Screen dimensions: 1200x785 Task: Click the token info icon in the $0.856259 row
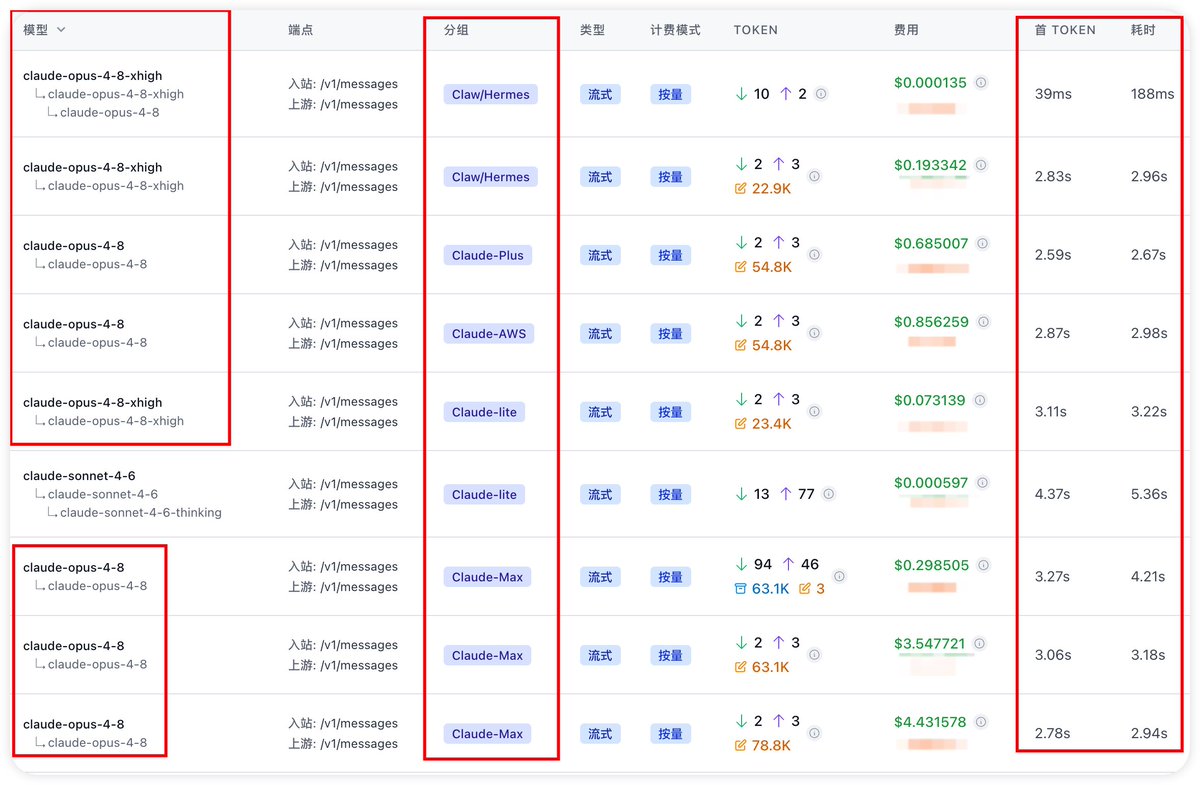click(x=814, y=333)
